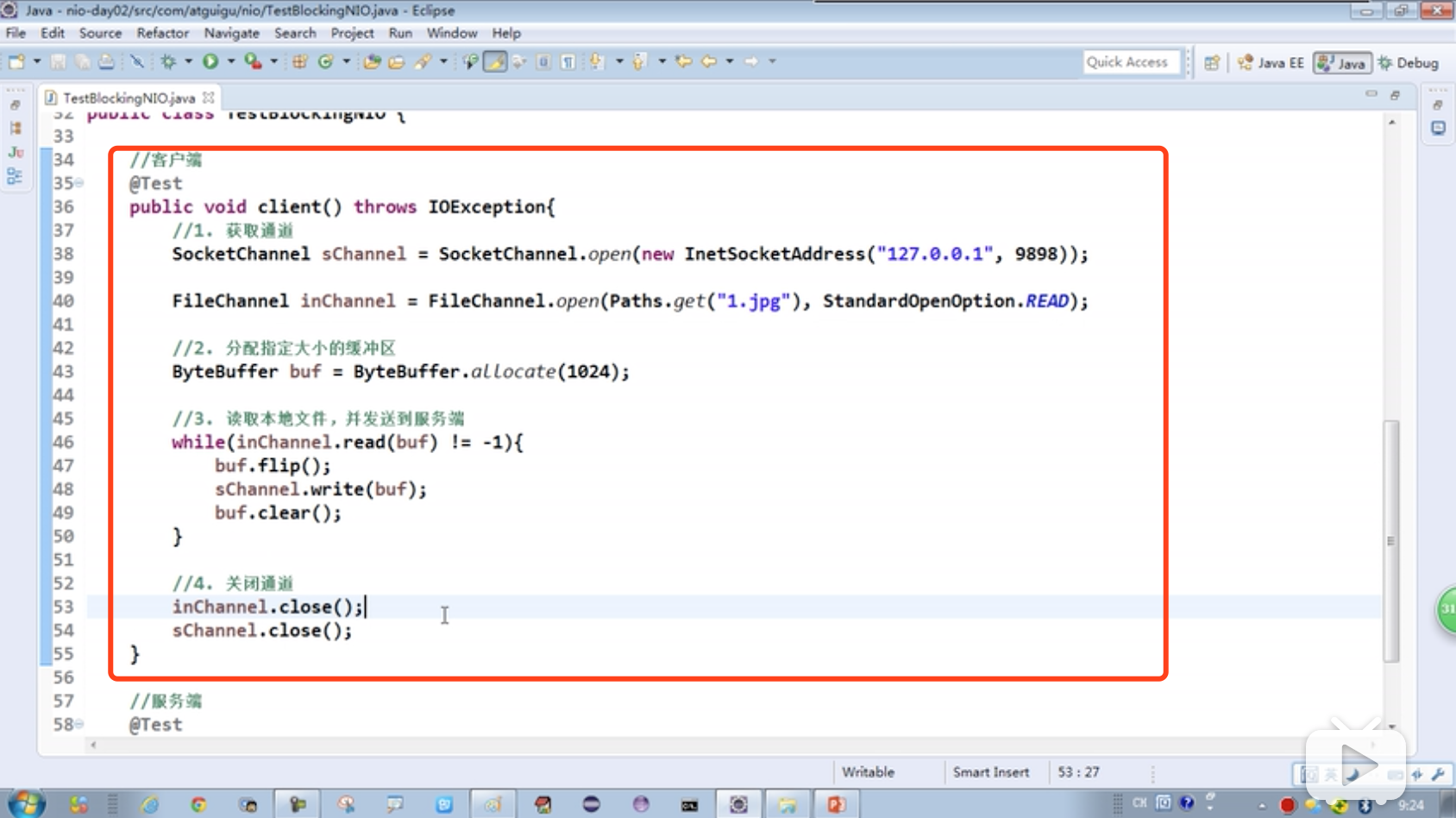Image resolution: width=1456 pixels, height=818 pixels.
Task: Click the horizontal scrollbar left arrow
Action: tap(93, 745)
